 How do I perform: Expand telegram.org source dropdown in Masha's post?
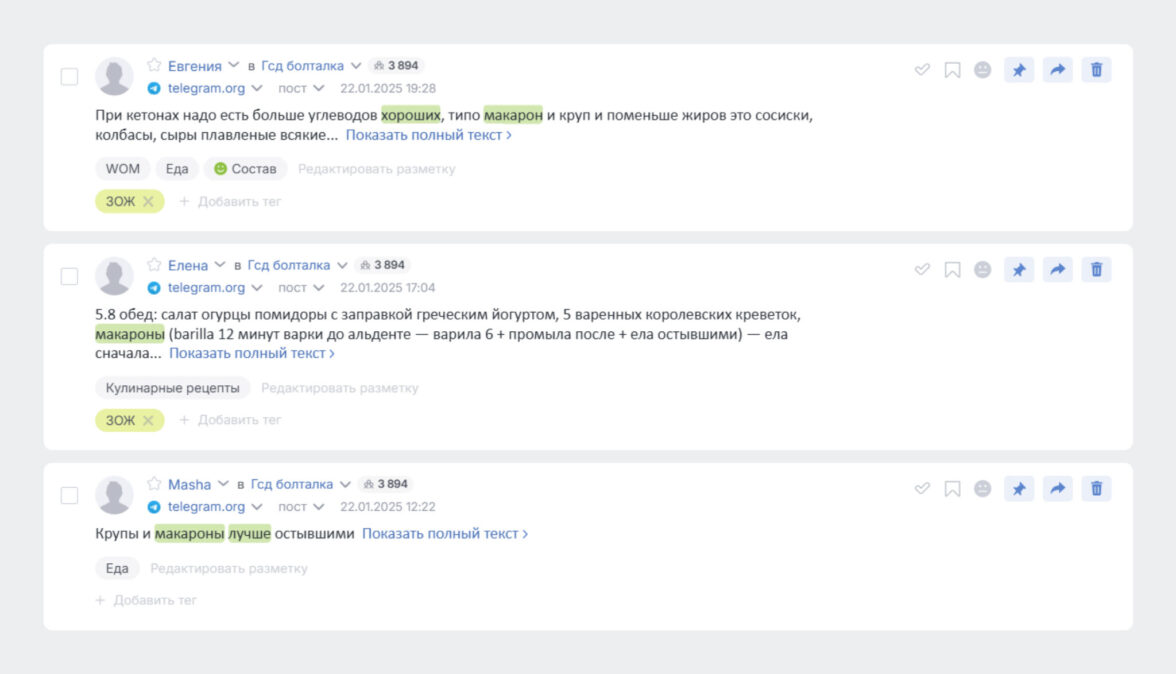[x=257, y=507]
